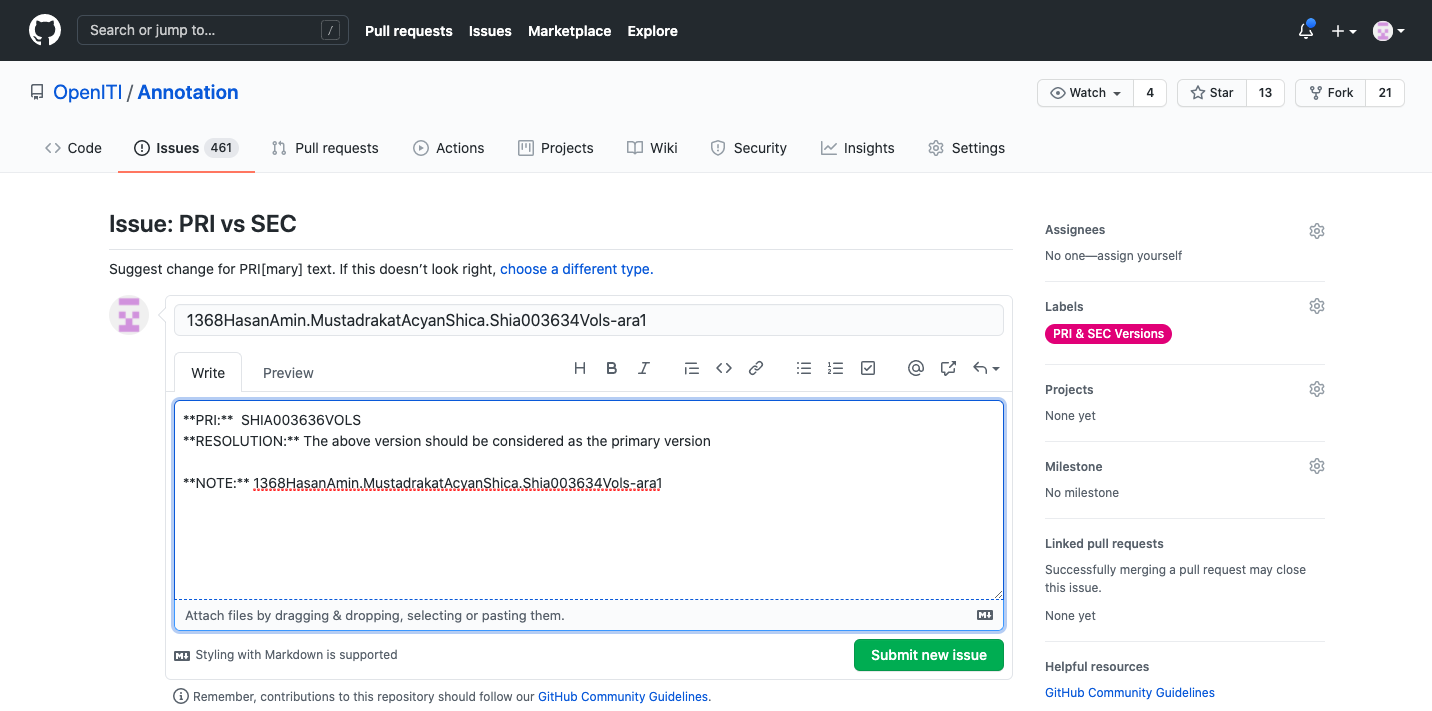Image resolution: width=1432 pixels, height=711 pixels.
Task: Switch to the Write tab
Action: point(208,373)
